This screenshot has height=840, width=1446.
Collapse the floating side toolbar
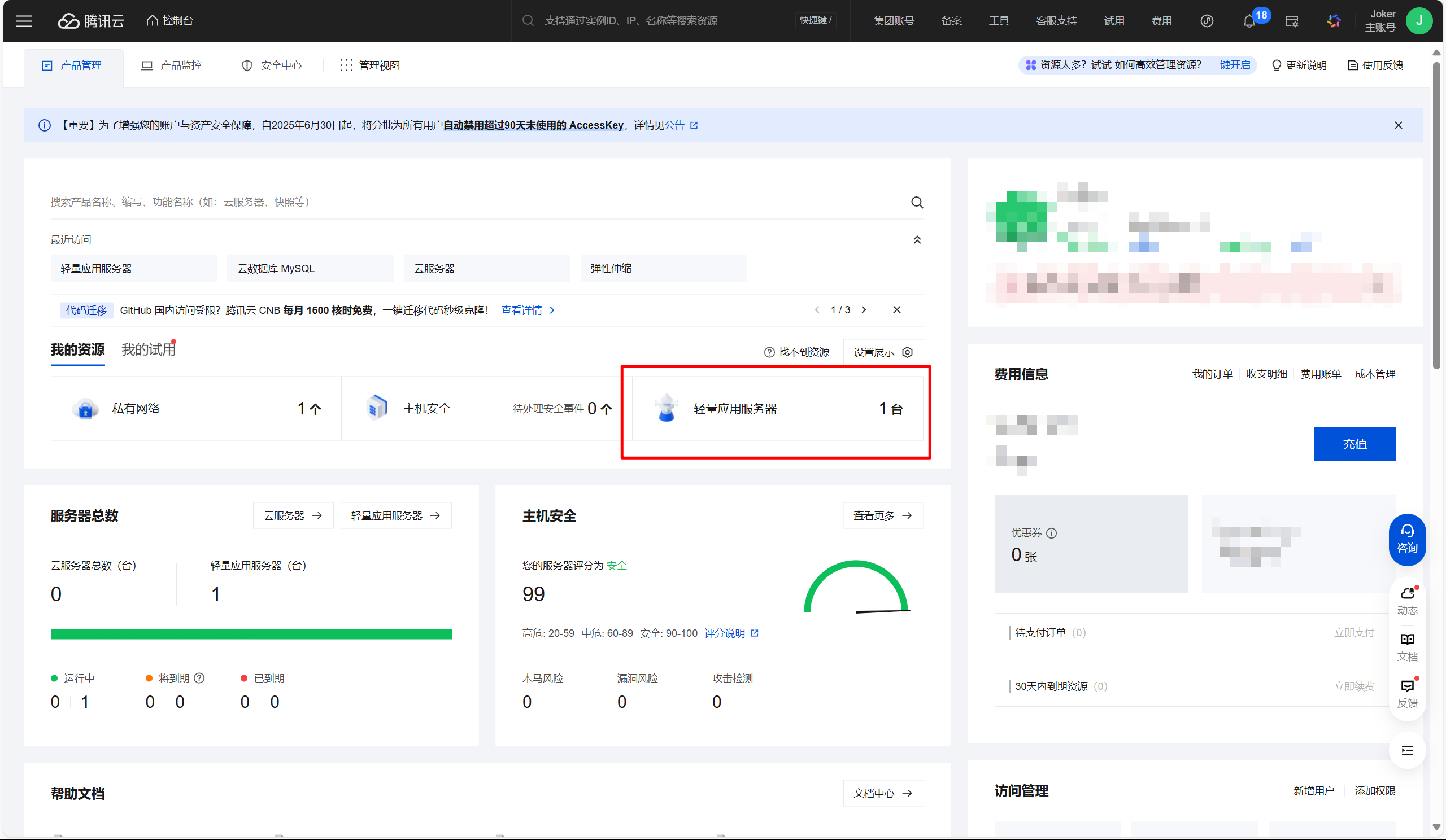[x=1407, y=750]
